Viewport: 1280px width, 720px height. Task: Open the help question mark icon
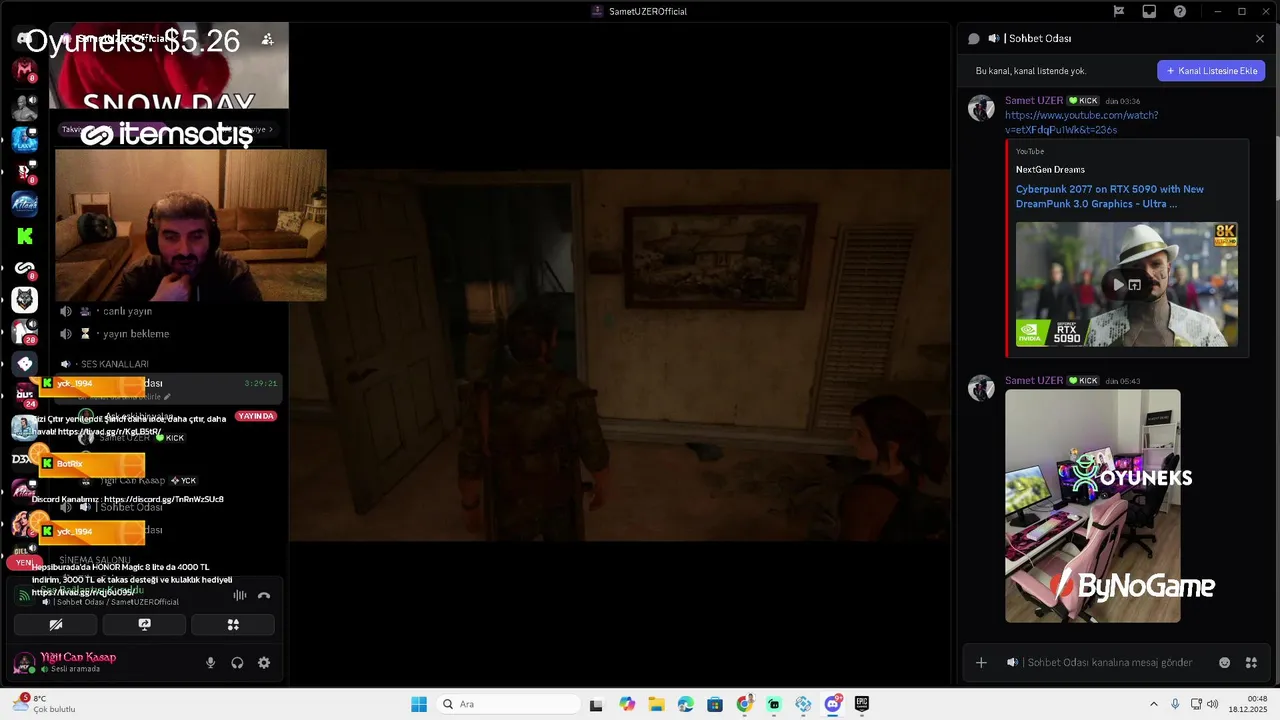click(1180, 11)
